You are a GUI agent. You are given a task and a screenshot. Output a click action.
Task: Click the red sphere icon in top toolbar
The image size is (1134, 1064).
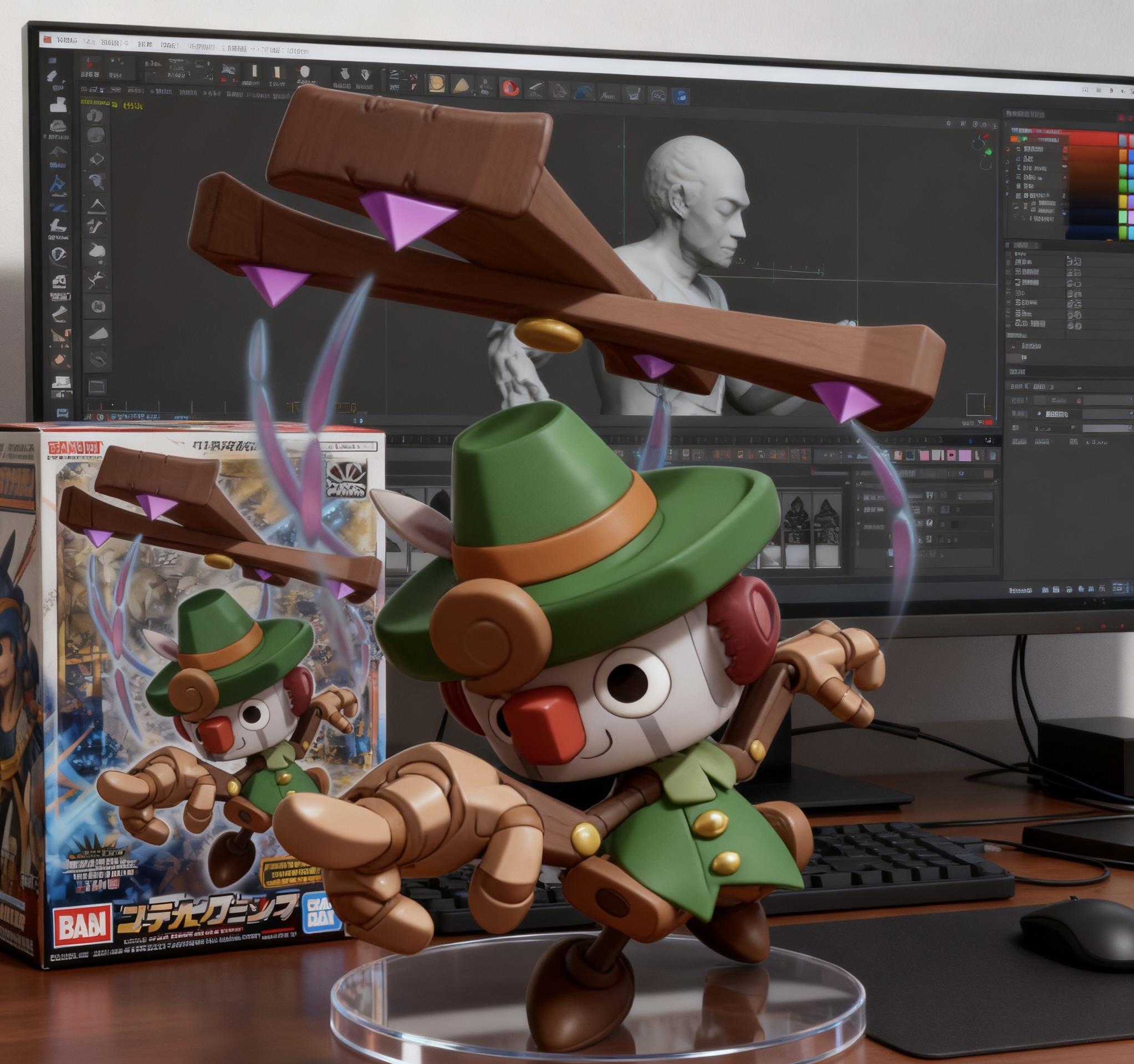pos(509,87)
